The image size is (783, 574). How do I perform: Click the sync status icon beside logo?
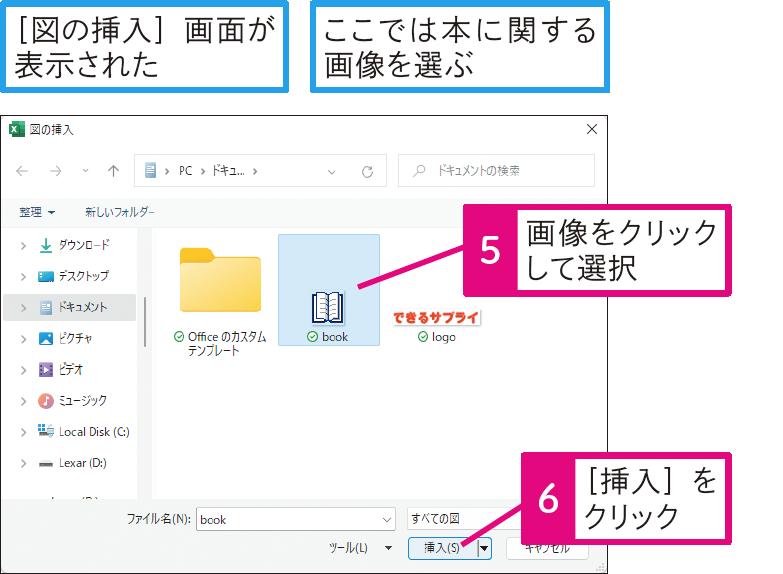point(423,337)
